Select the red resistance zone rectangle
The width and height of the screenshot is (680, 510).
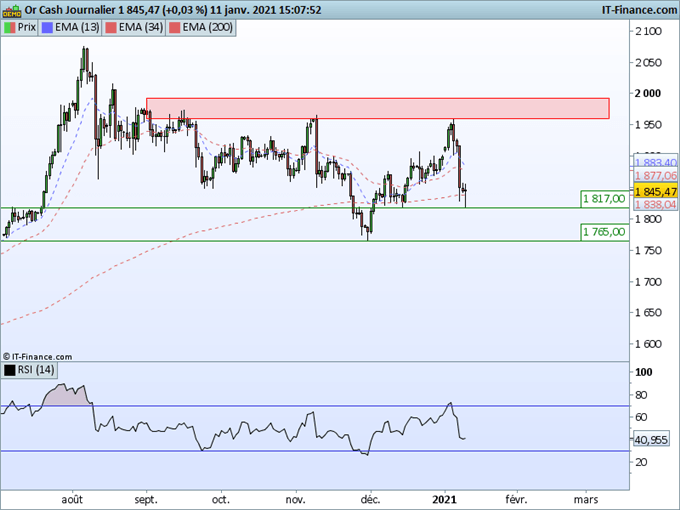[378, 108]
